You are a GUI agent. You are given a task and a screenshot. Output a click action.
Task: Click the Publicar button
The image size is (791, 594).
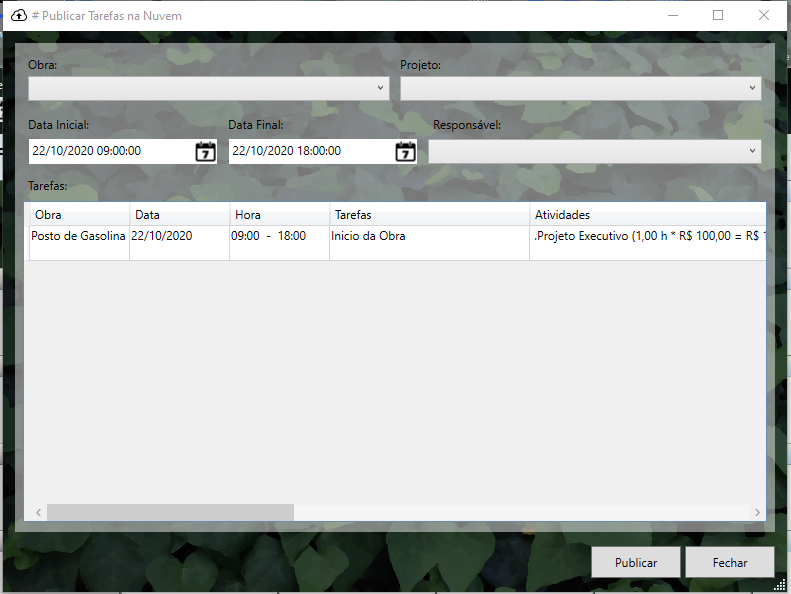pos(636,562)
